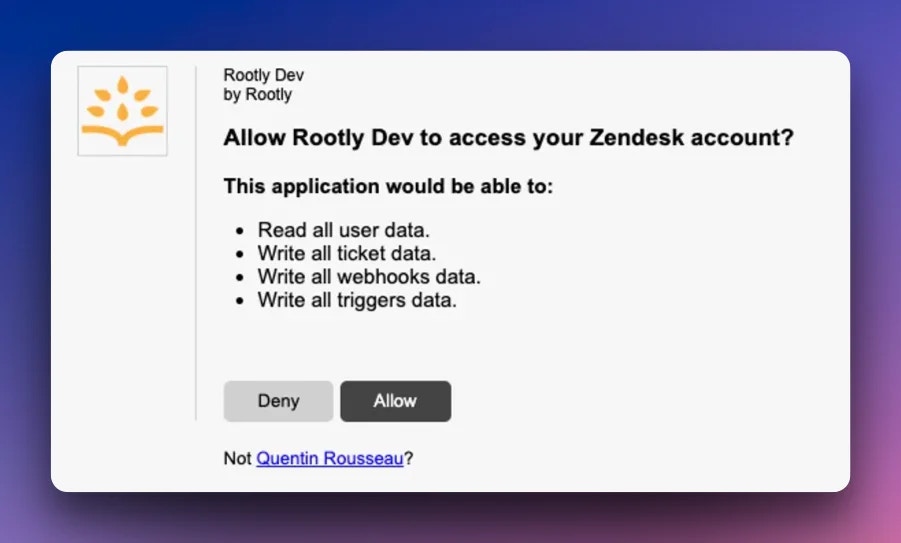Click the vertical divider beside the logo
Image resolution: width=901 pixels, height=543 pixels.
(x=196, y=243)
